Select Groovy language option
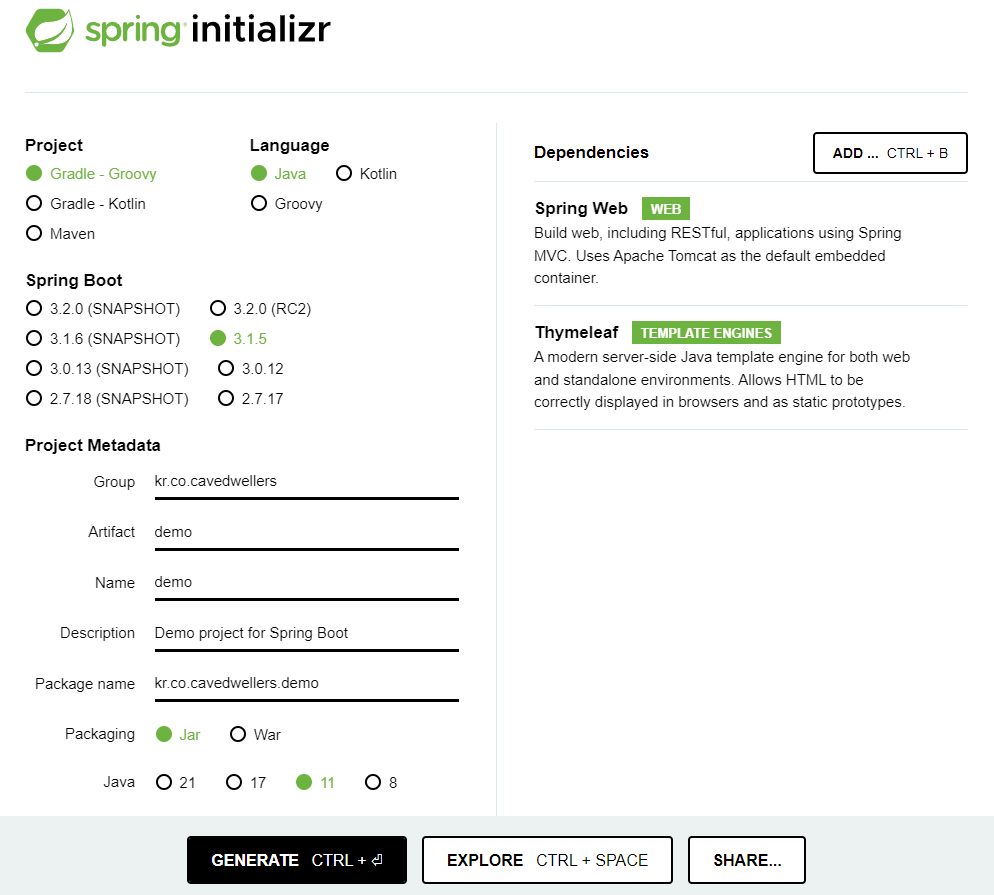Screen dimensions: 994x895 (x=287, y=203)
